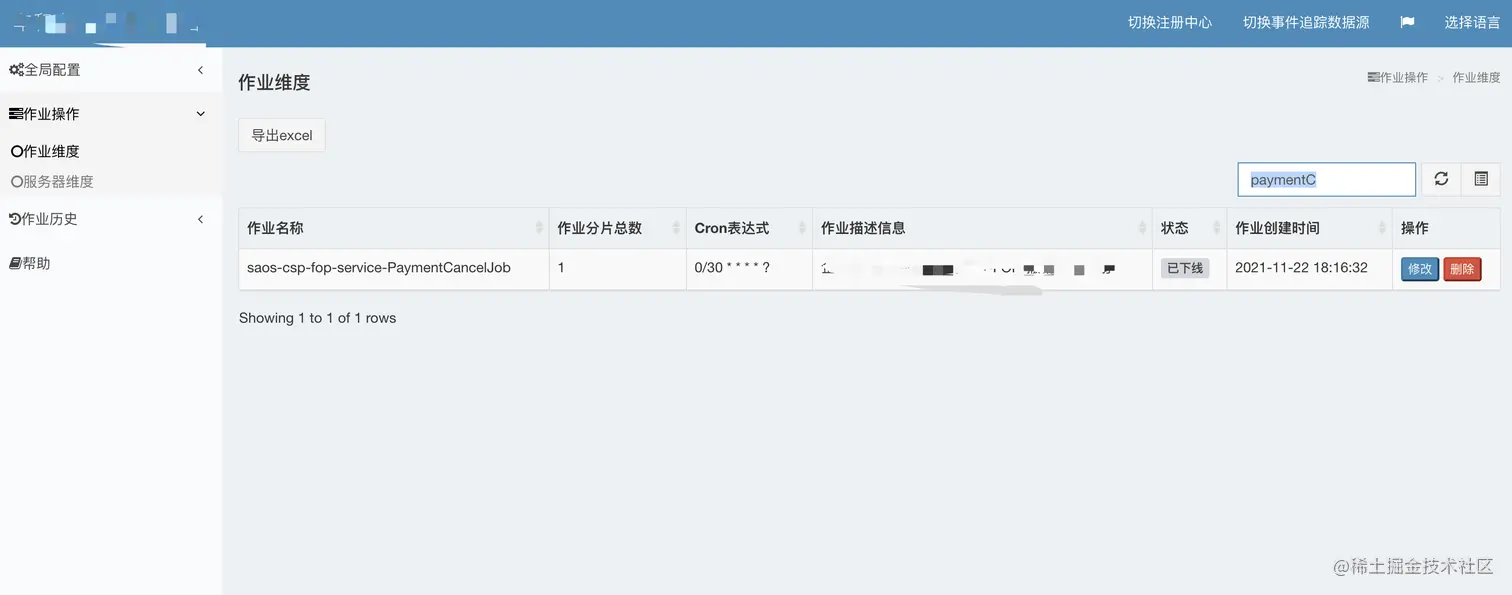Click the red 删除 button for PaymentCancelJob
Viewport: 1512px width, 595px height.
pos(1462,269)
